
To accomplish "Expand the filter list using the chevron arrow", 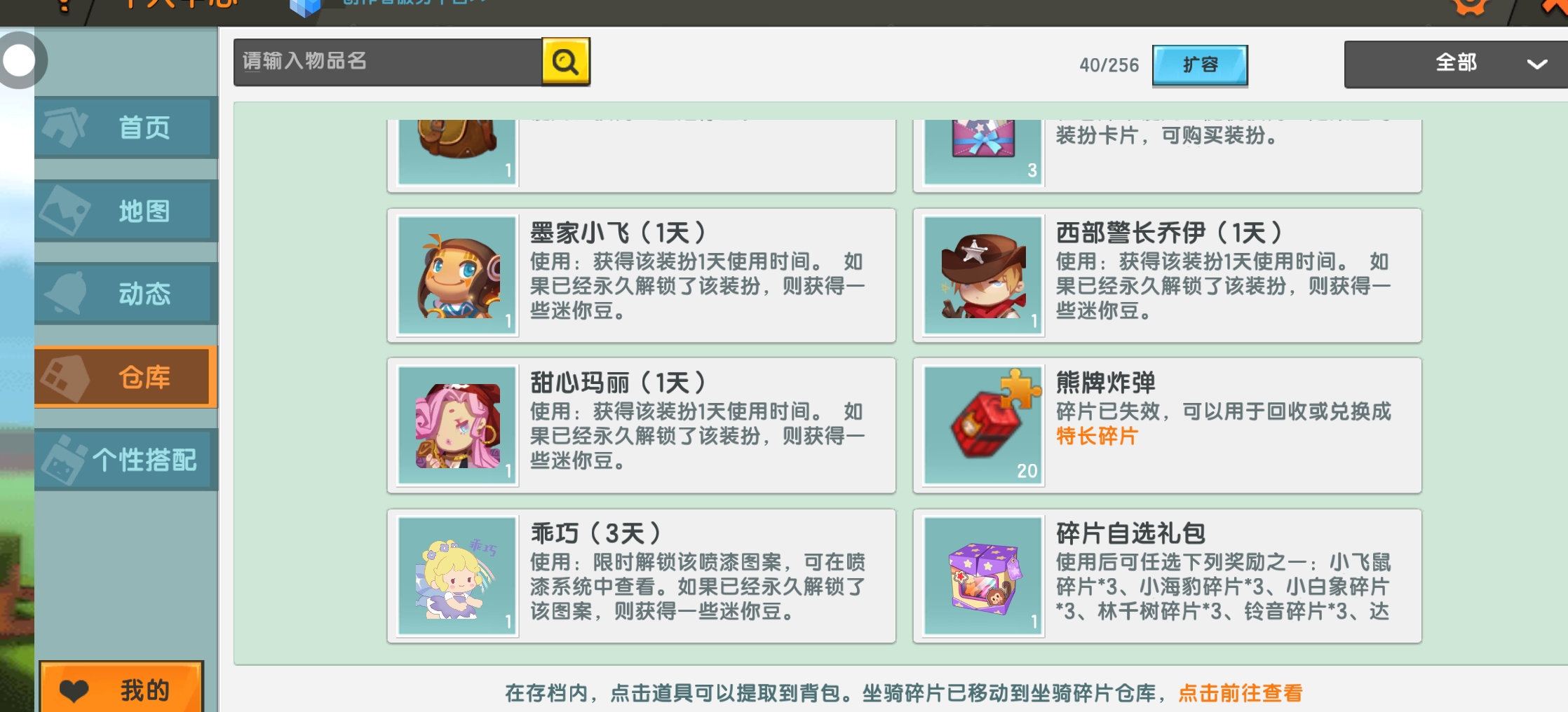I will (1537, 64).
